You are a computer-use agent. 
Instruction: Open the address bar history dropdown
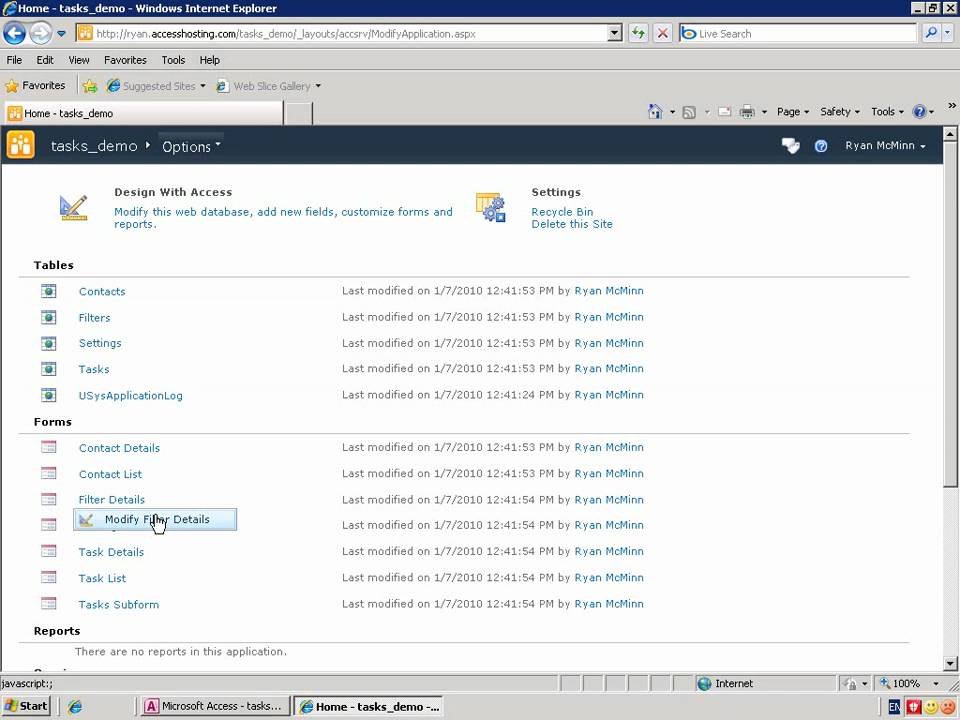[615, 33]
